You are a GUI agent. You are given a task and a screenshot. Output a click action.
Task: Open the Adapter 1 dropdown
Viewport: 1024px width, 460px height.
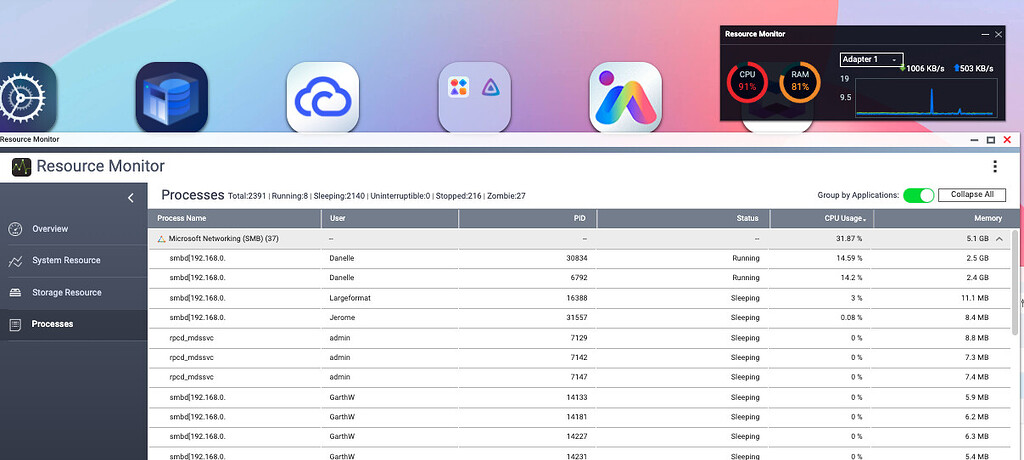tap(871, 60)
